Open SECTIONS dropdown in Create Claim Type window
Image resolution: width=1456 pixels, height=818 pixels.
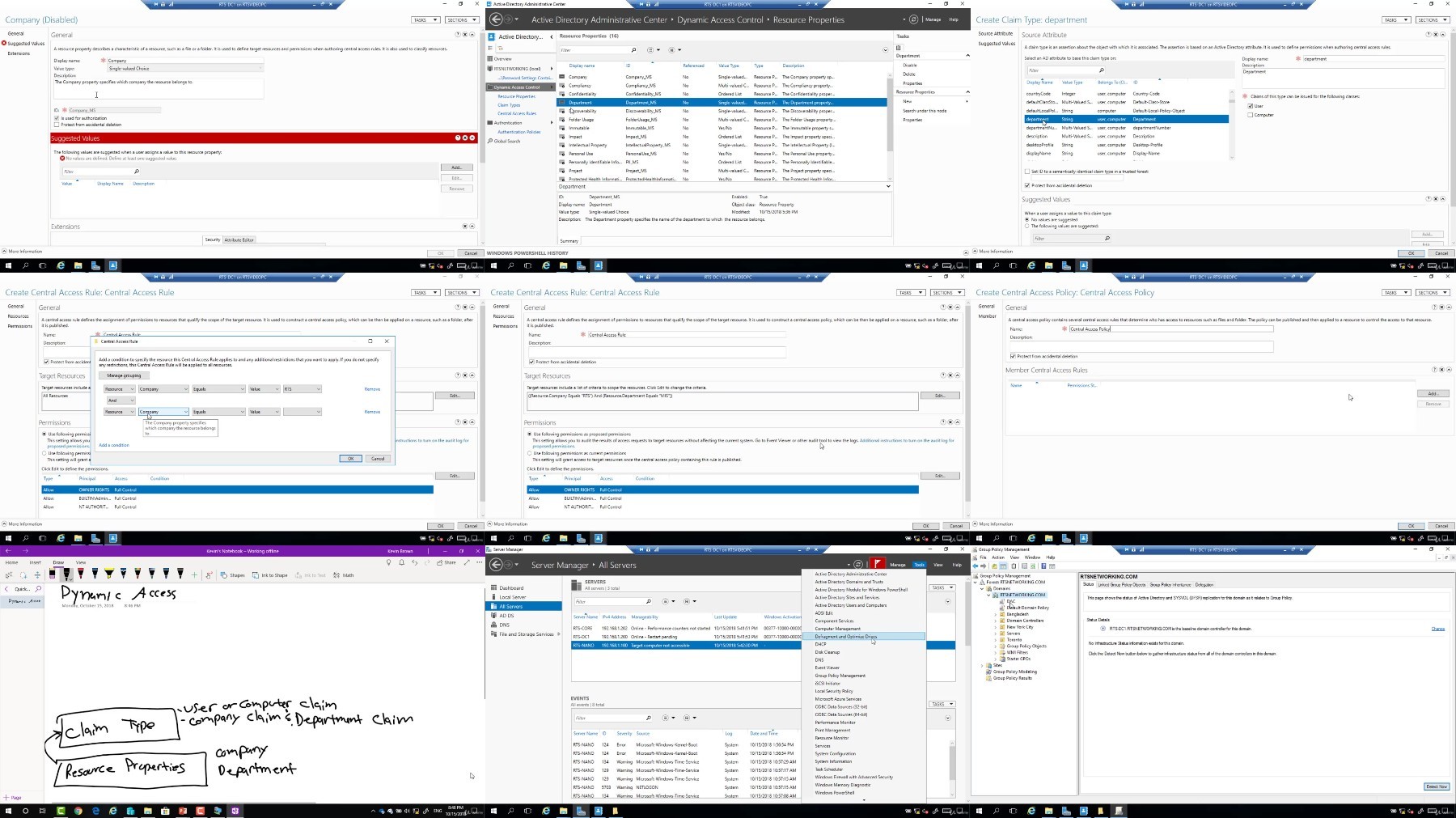pyautogui.click(x=1432, y=19)
